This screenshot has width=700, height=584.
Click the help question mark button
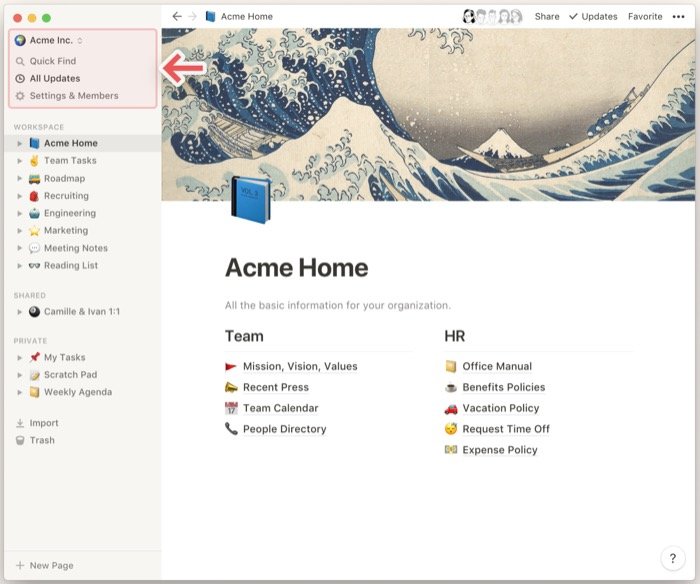click(x=673, y=558)
